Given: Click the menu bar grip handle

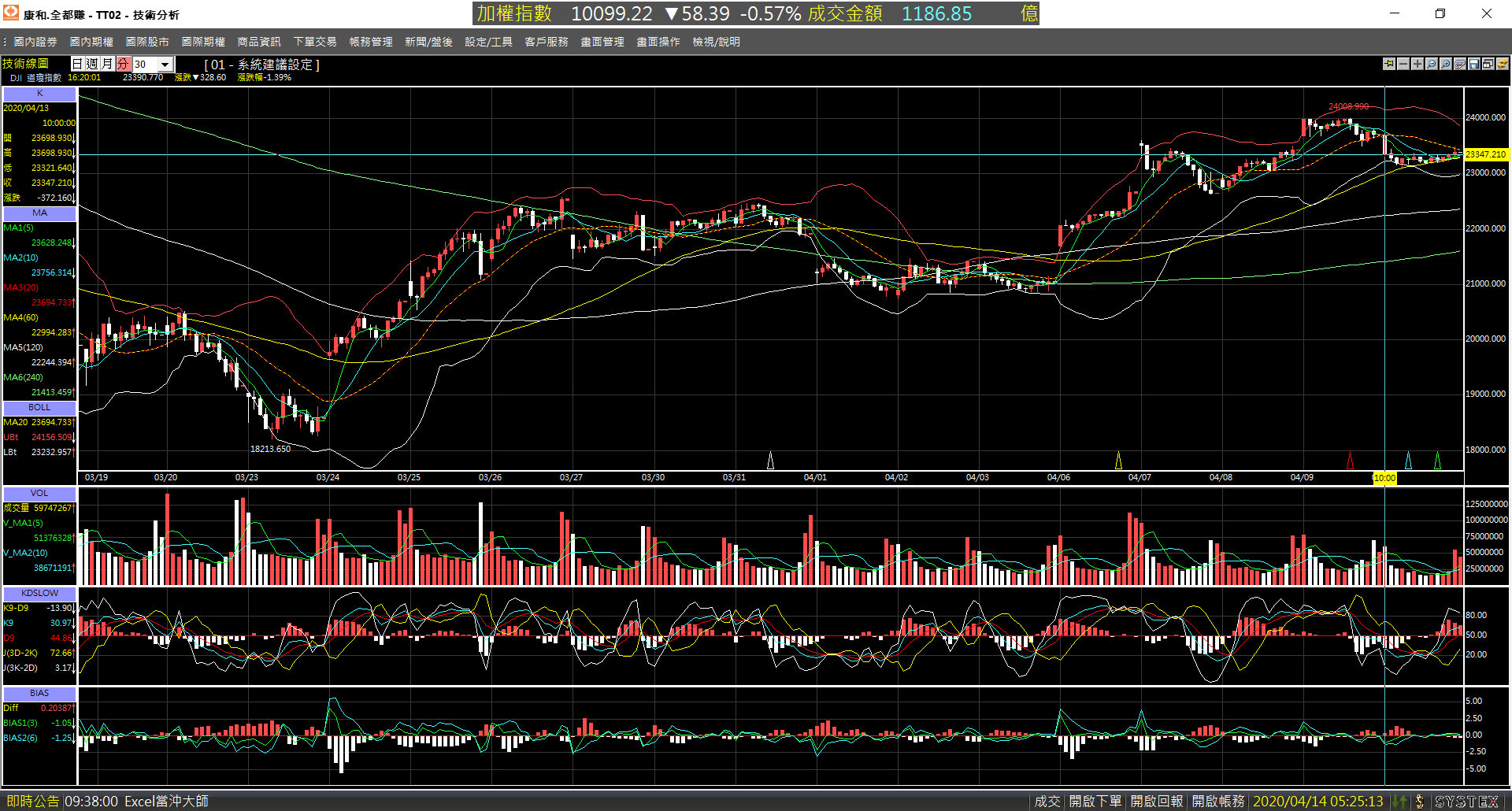Looking at the screenshot, I should point(5,42).
